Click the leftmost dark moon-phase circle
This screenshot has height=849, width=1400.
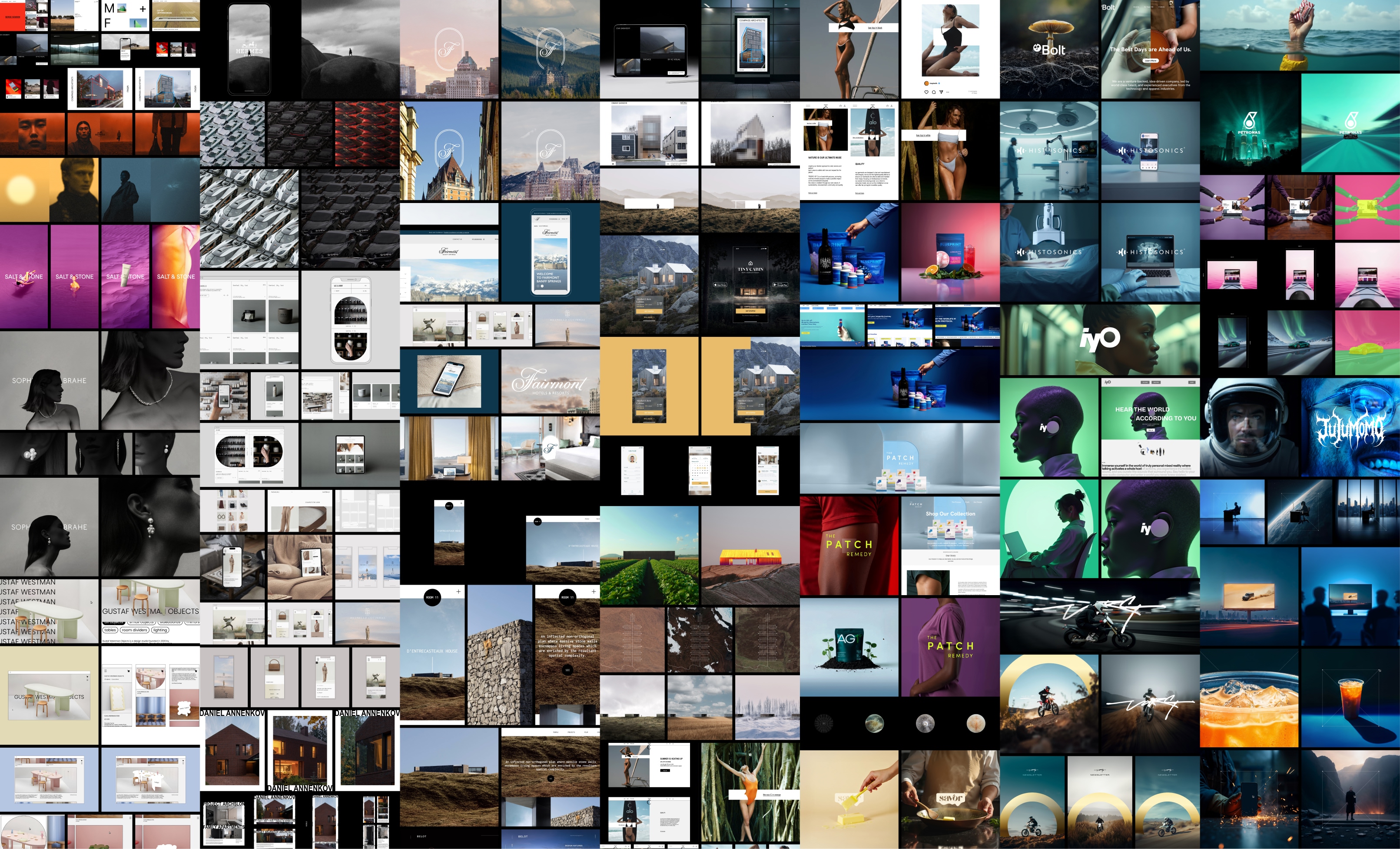tap(823, 723)
